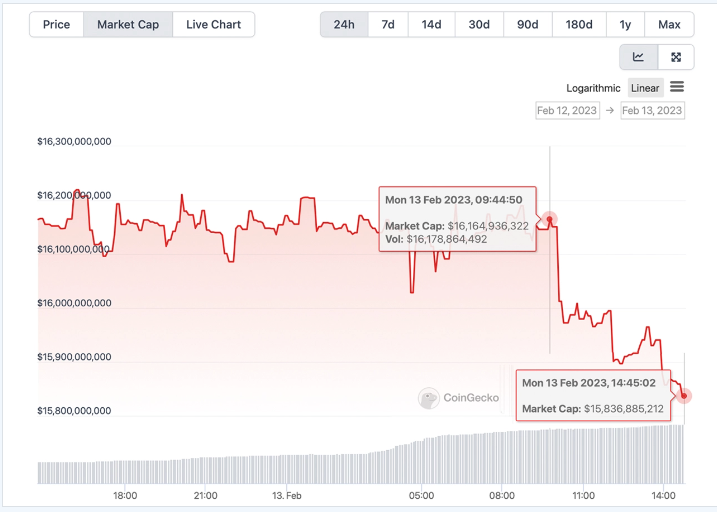The image size is (717, 512).
Task: Click the 09:44:50 data point marker
Action: click(549, 219)
